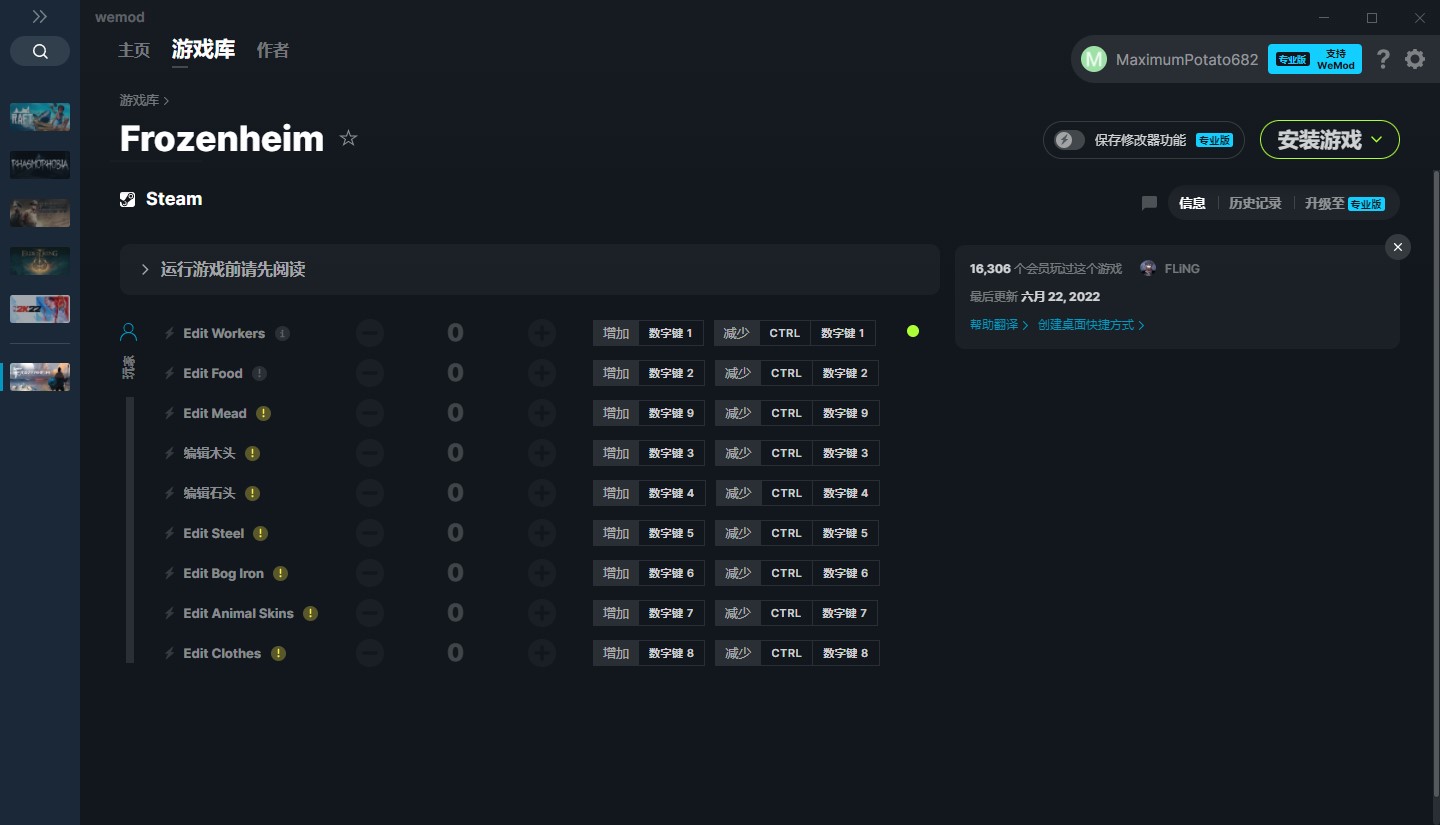The height and width of the screenshot is (825, 1440).
Task: Click the warning icon beside Edit Clothes
Action: [279, 653]
